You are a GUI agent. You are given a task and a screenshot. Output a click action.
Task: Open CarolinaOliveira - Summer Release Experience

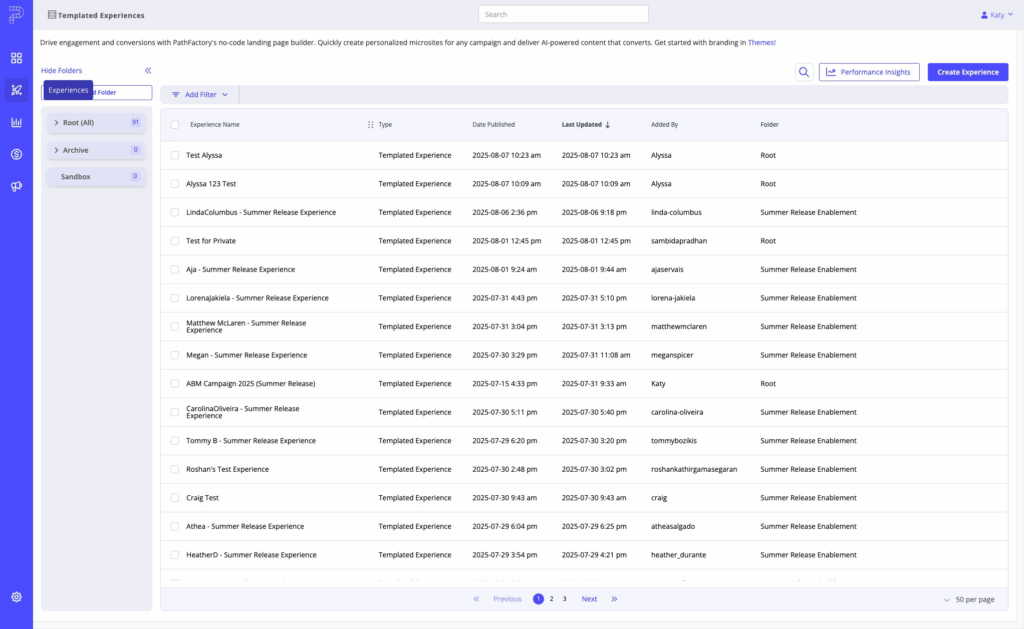coord(243,412)
